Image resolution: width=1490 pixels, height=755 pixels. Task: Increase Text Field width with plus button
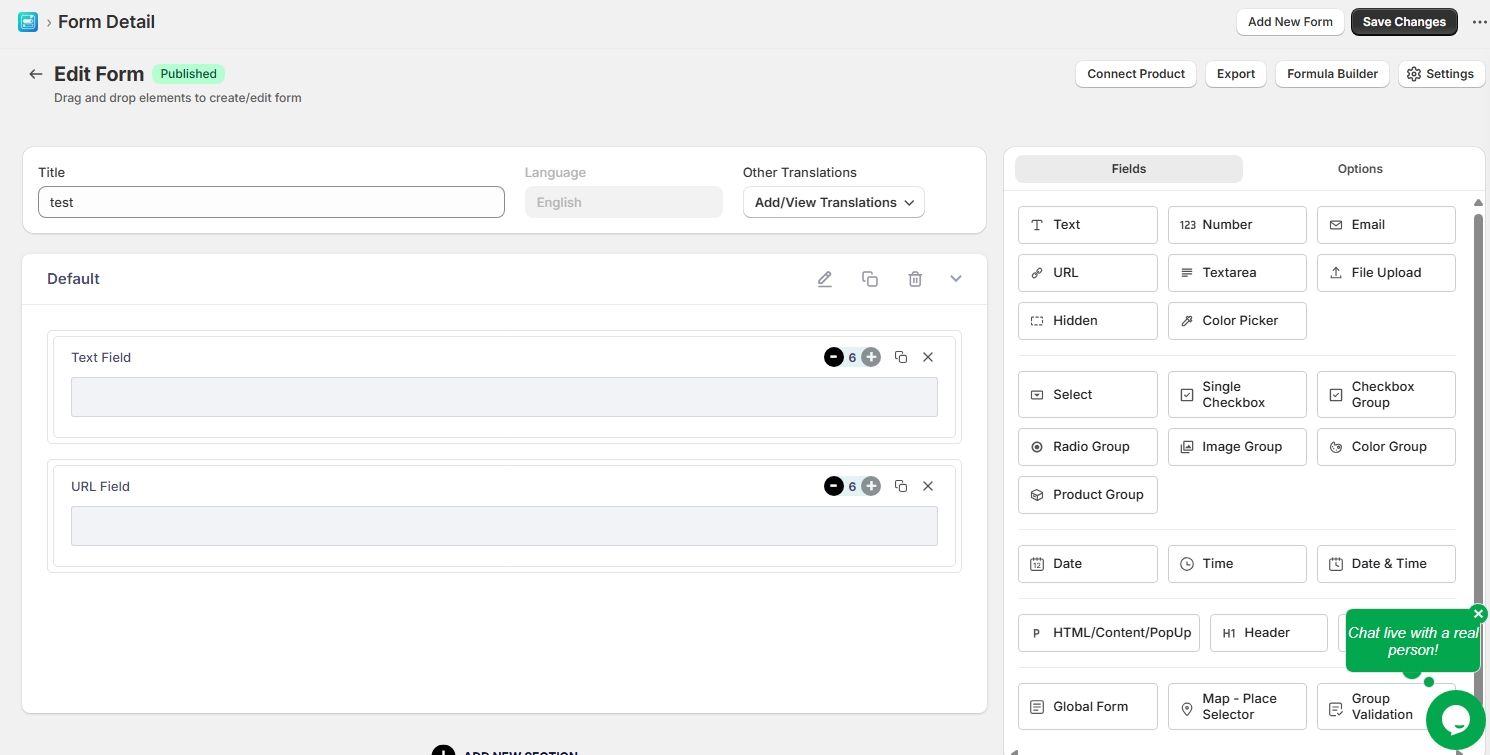[x=871, y=357]
